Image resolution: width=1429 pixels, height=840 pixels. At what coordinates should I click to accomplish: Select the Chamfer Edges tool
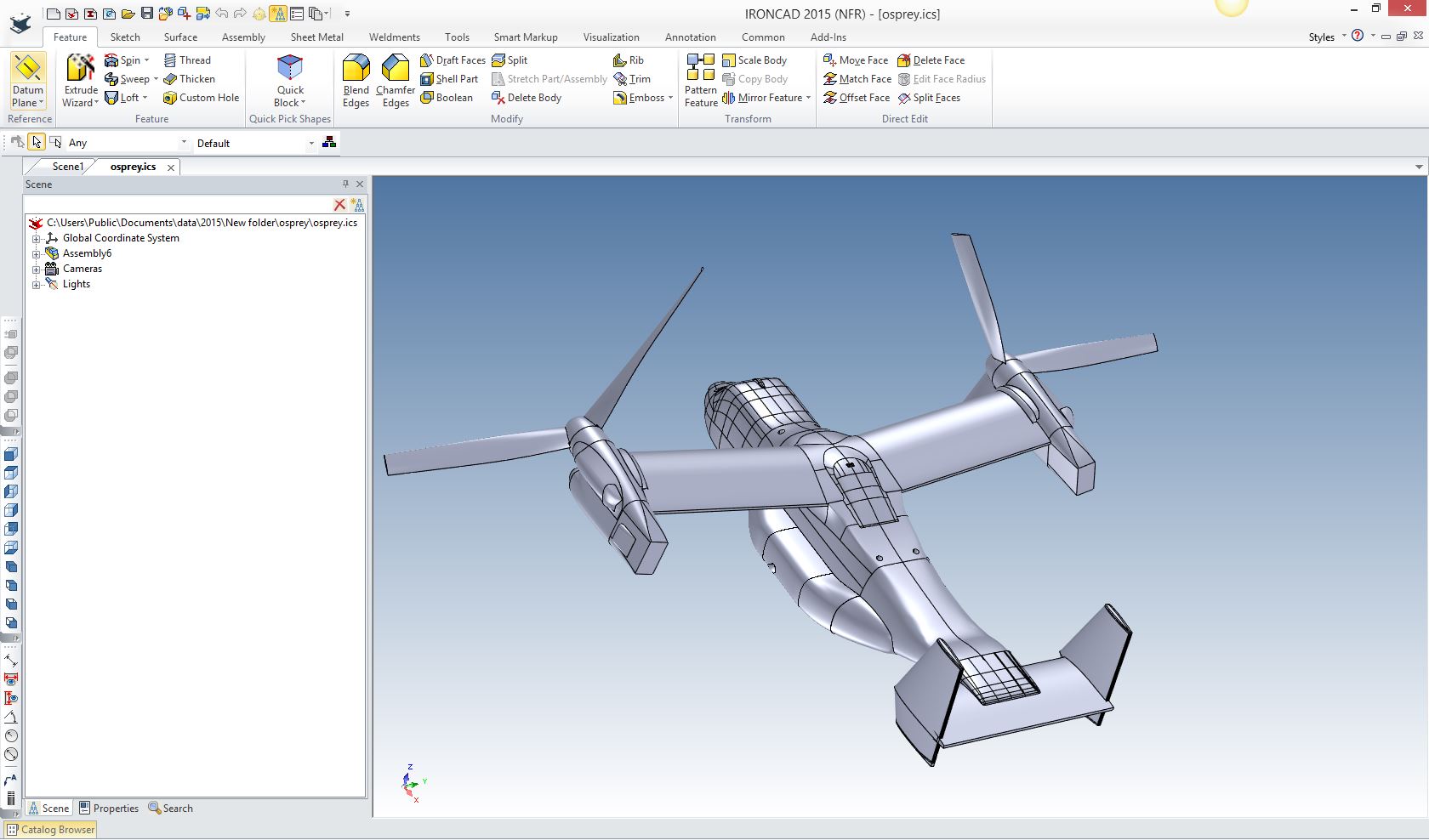click(396, 80)
